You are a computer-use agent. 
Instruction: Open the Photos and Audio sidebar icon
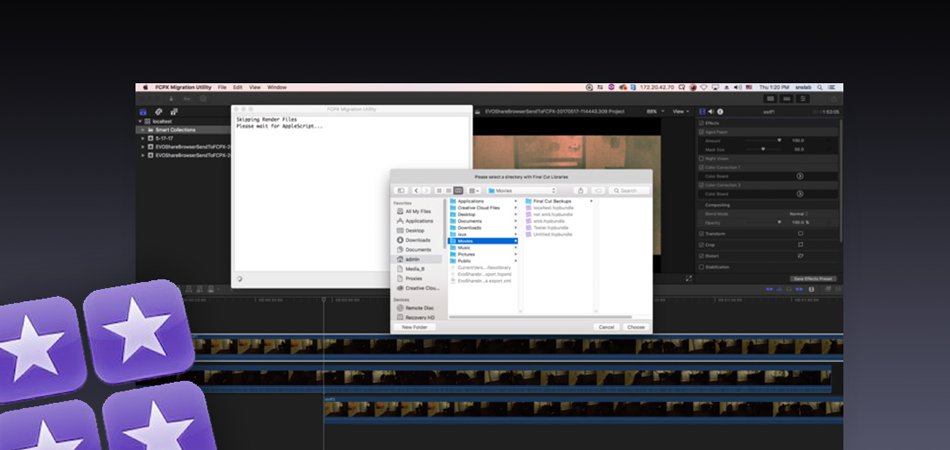pyautogui.click(x=159, y=111)
